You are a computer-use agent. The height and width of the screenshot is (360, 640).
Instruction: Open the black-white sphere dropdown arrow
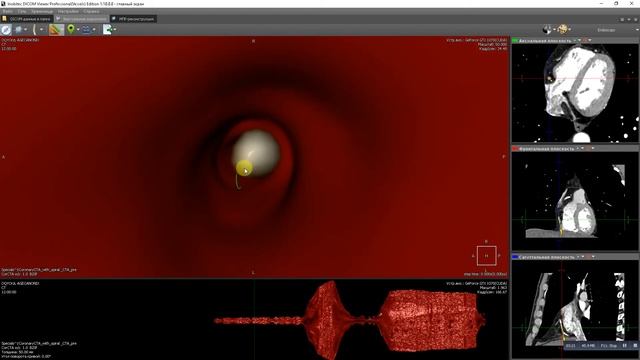pos(554,29)
